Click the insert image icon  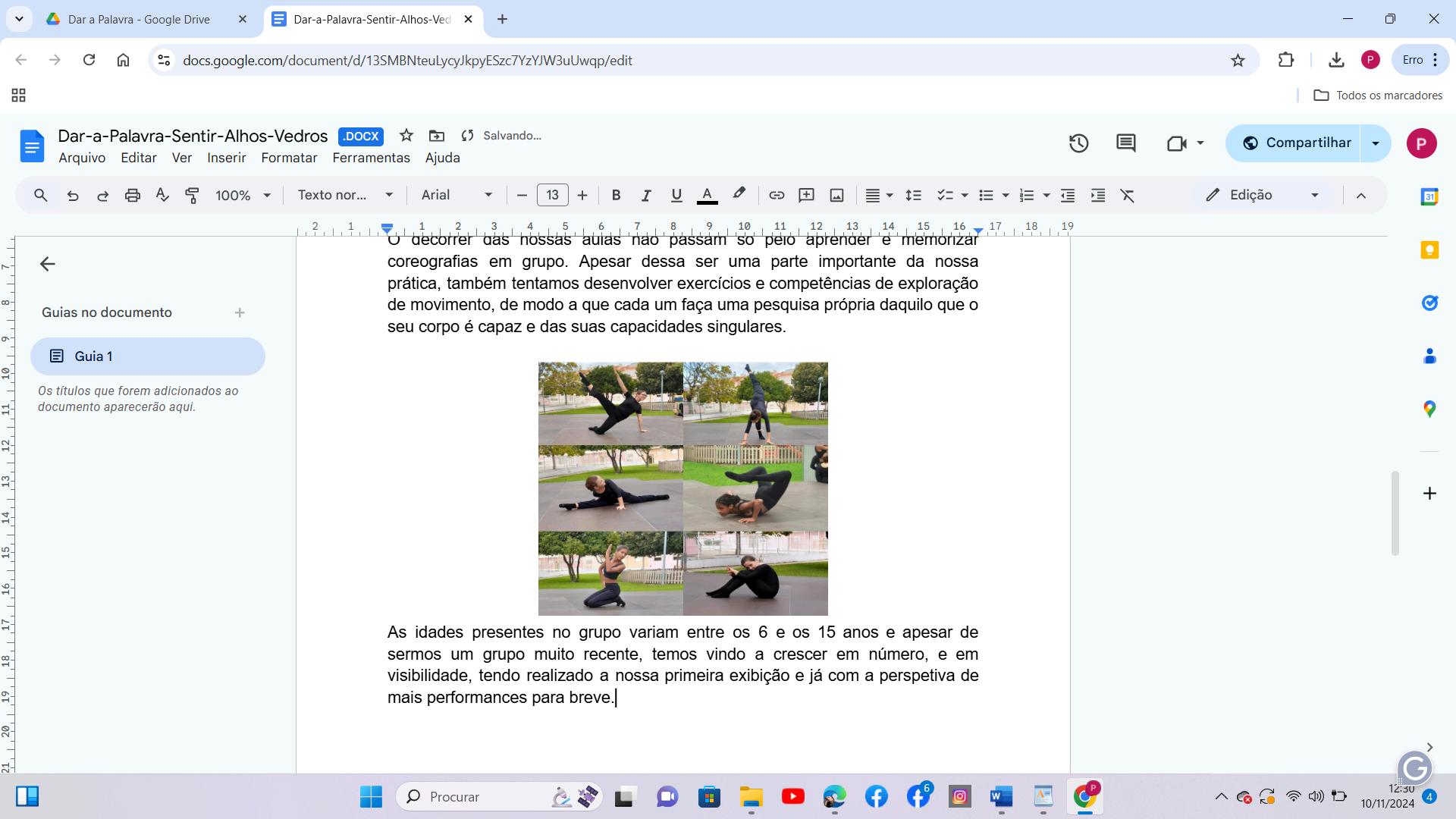pos(836,196)
